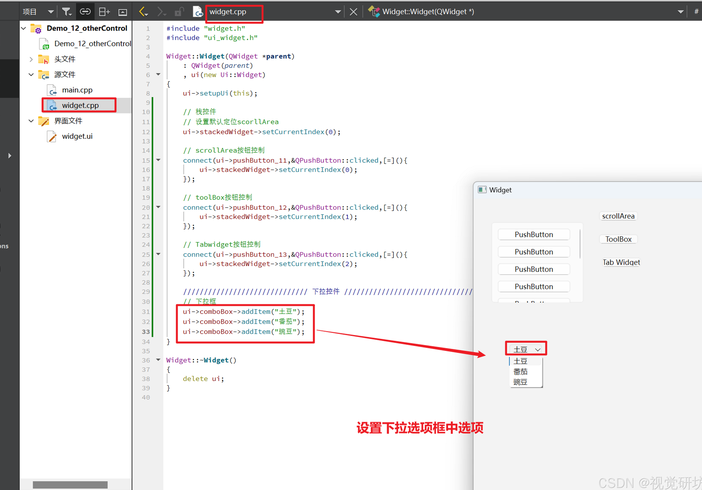Click line number 33 in the gutter

point(146,331)
